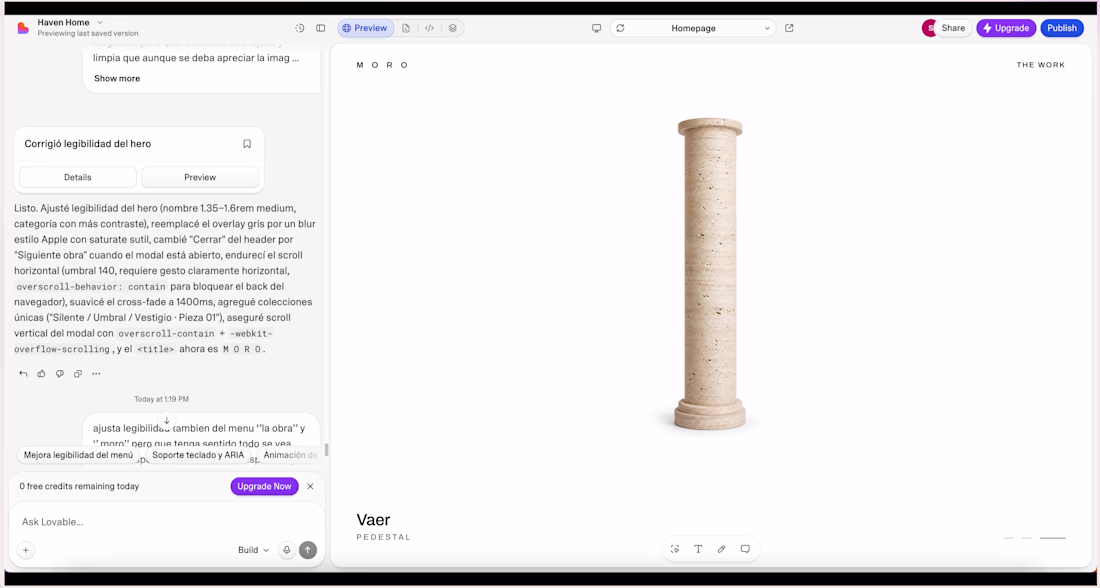Select the Mejora legibilidad del menú suggestion
This screenshot has width=1100, height=588.
click(x=78, y=455)
